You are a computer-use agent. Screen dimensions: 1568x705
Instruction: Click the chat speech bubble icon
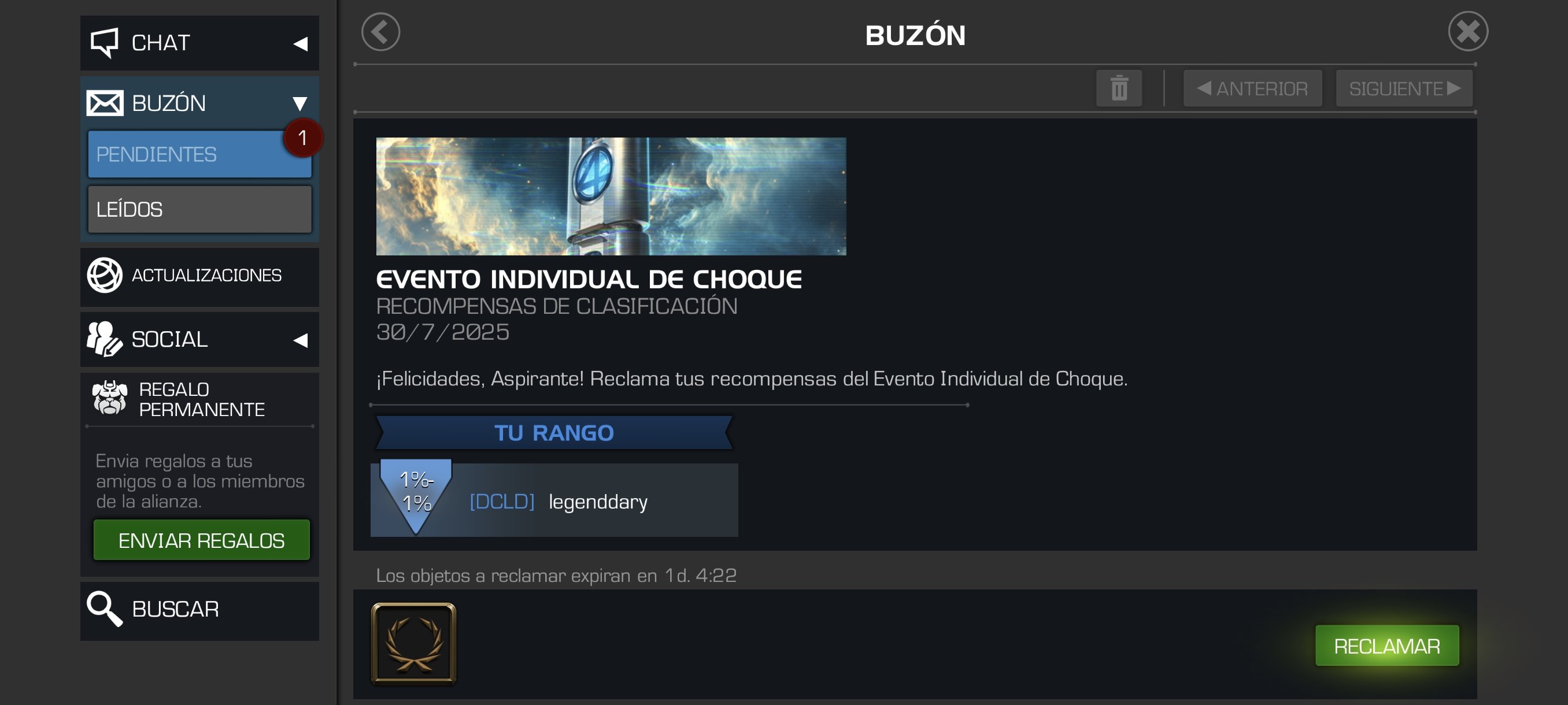click(104, 43)
